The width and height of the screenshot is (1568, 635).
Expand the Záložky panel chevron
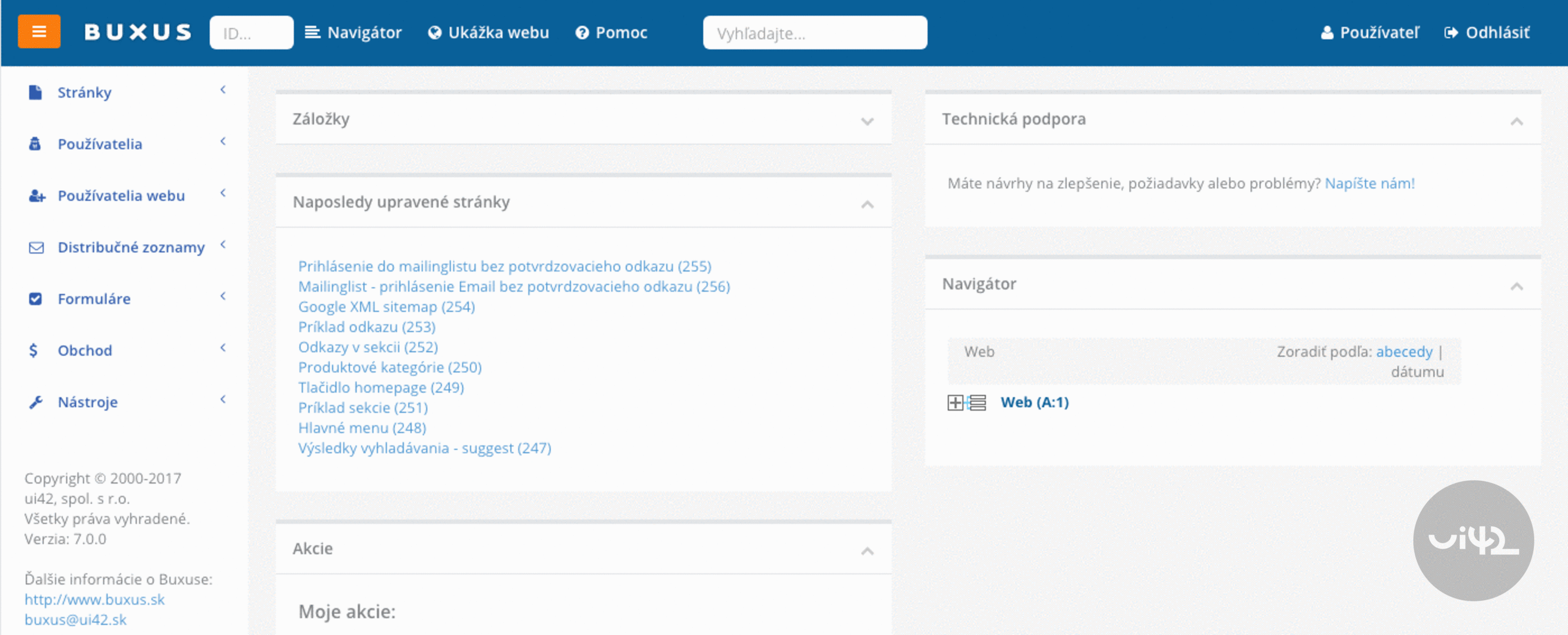click(867, 121)
